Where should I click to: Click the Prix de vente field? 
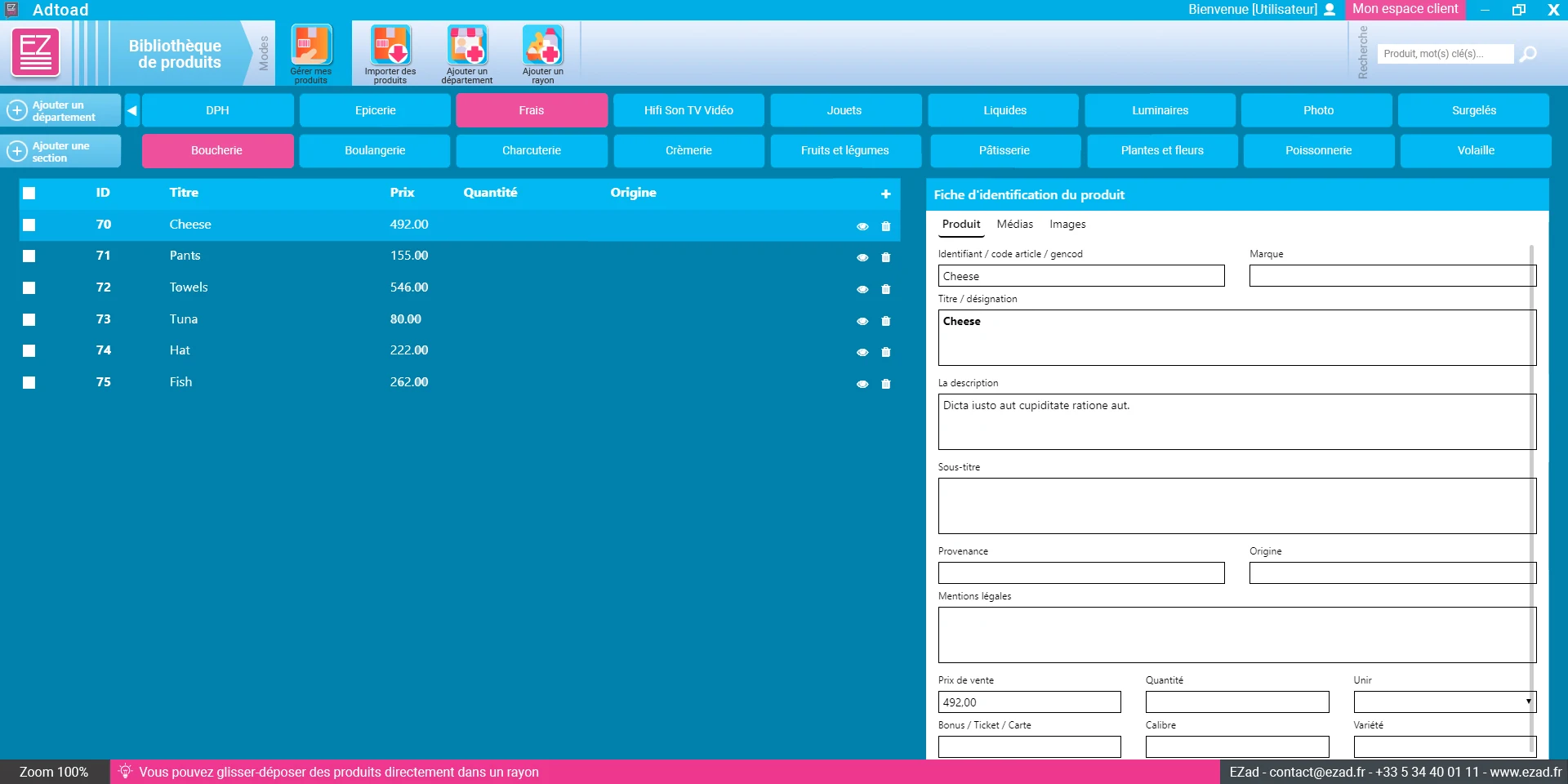[1029, 702]
